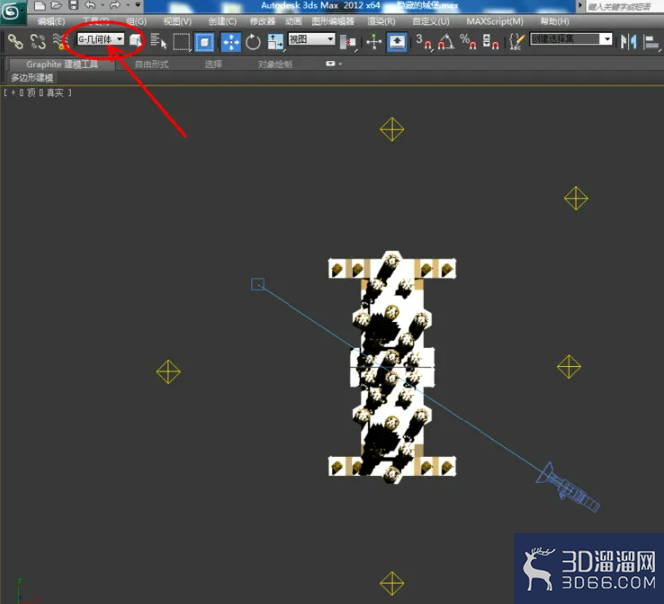Open the 渲染(R) menu
This screenshot has width=664, height=604.
[x=381, y=22]
